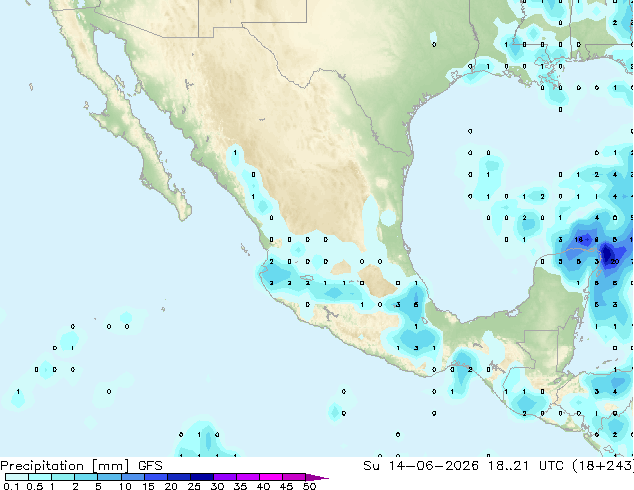Pick the 40–45 mm magenta legend swatch

271,477
